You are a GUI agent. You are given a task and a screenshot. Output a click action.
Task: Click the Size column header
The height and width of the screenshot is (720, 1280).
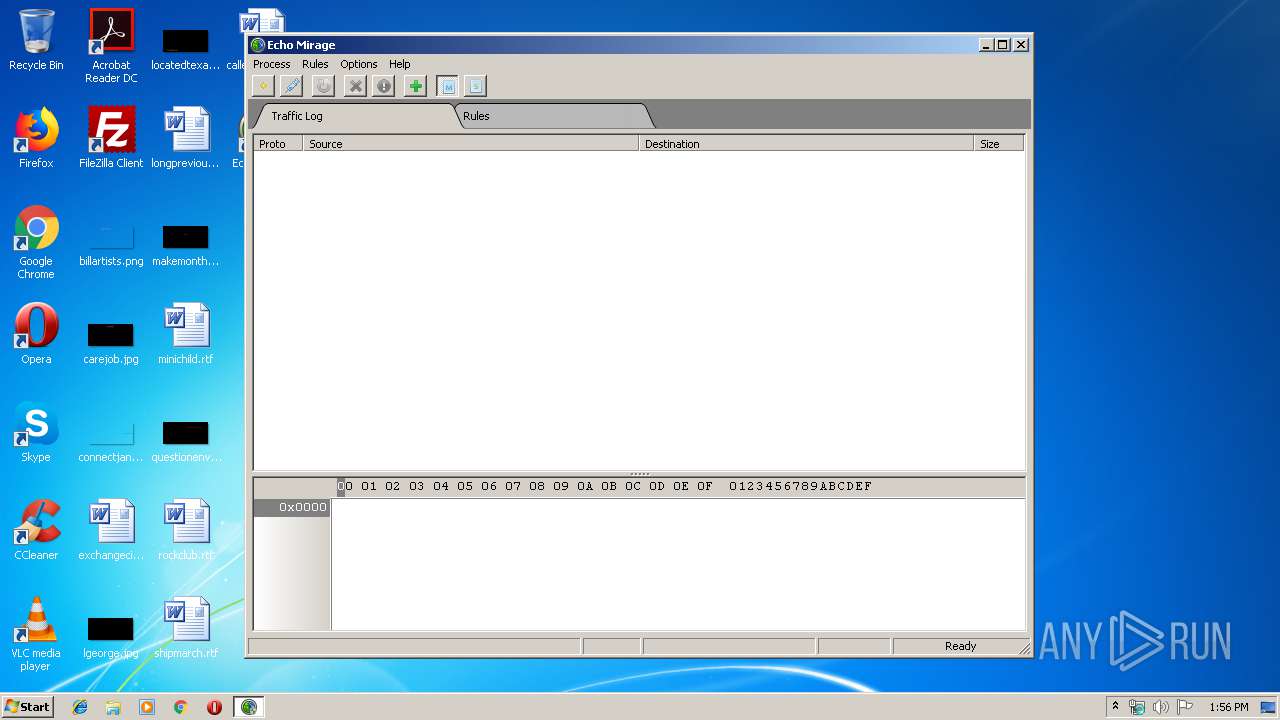coord(999,144)
